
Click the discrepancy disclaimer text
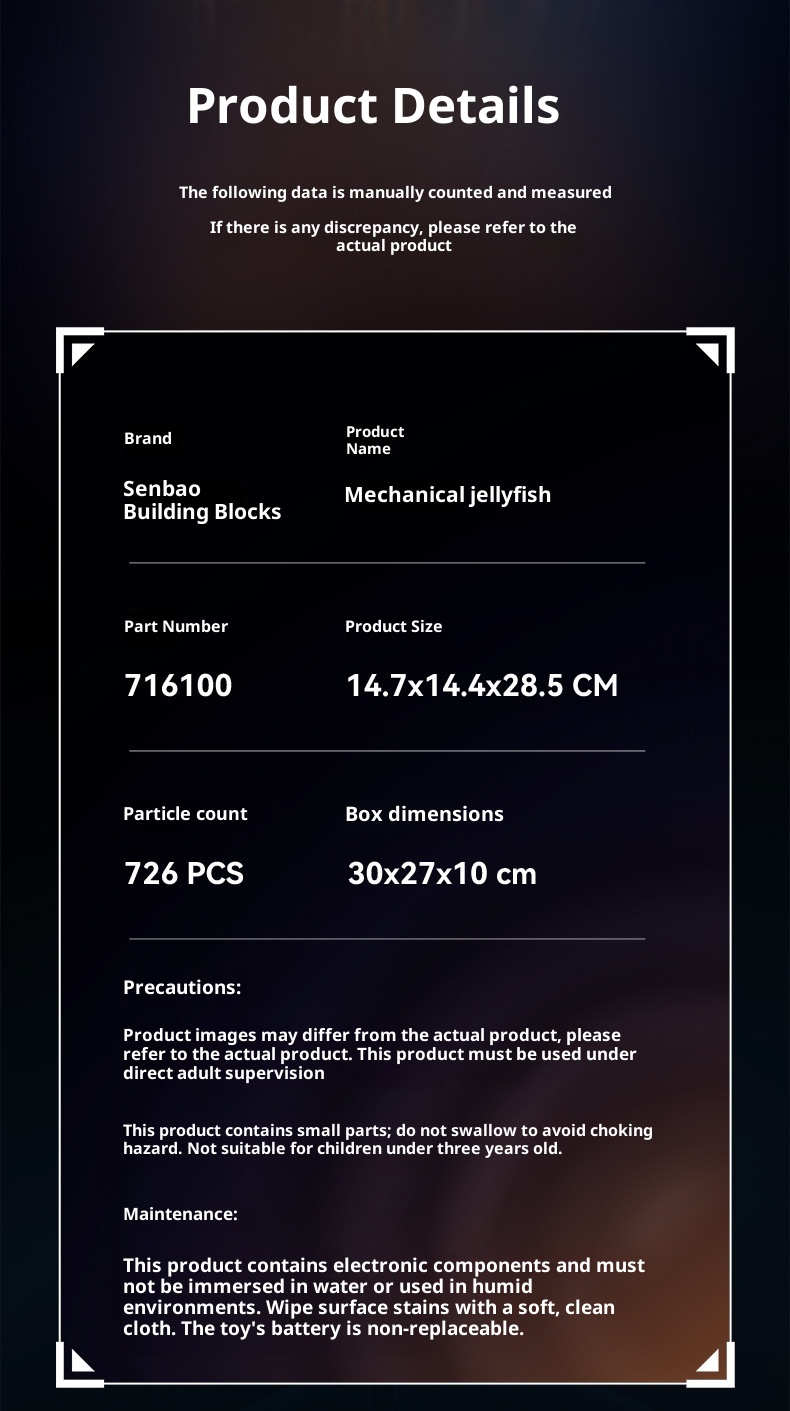pyautogui.click(x=393, y=236)
